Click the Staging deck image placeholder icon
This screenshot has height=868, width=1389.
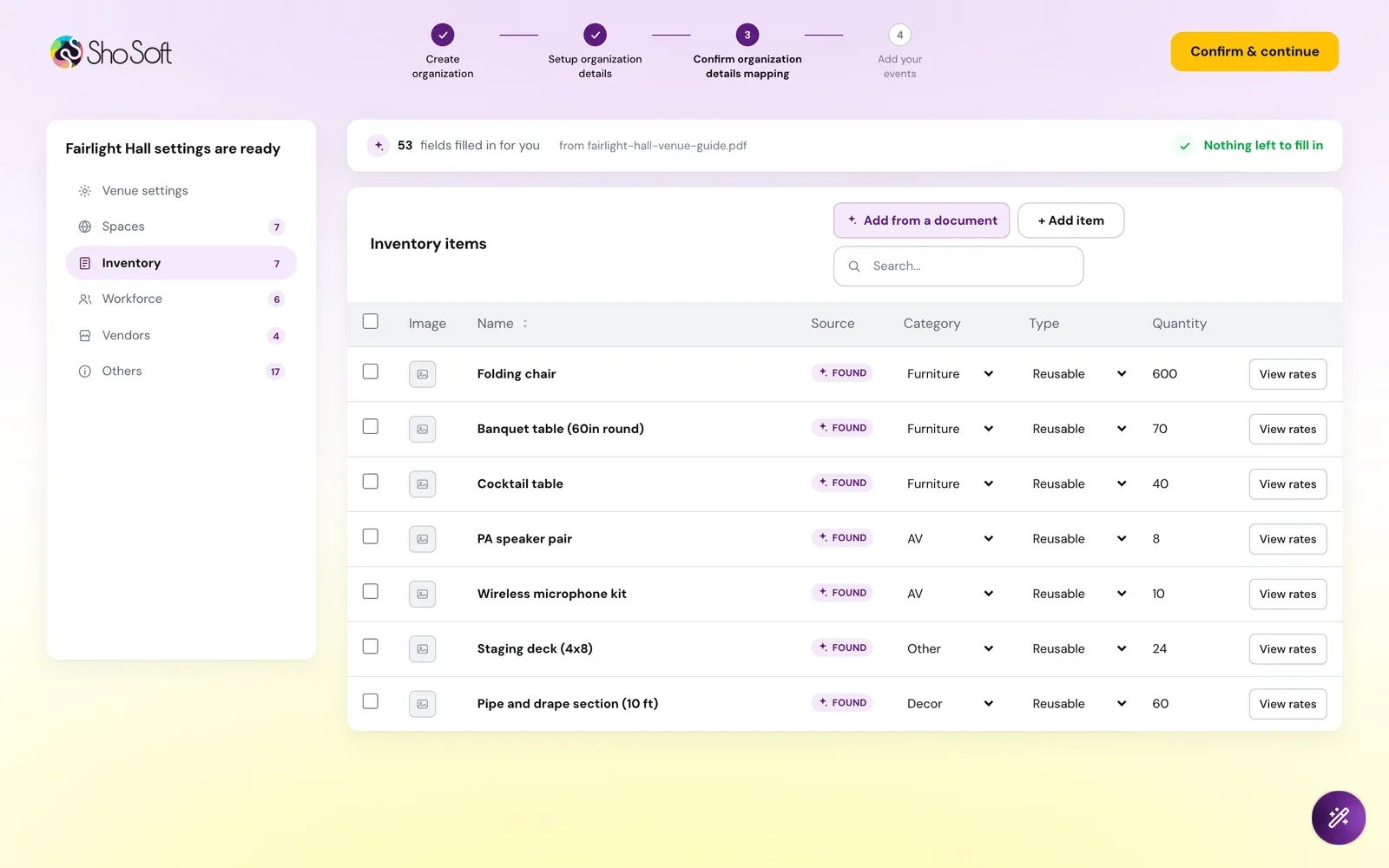(422, 648)
